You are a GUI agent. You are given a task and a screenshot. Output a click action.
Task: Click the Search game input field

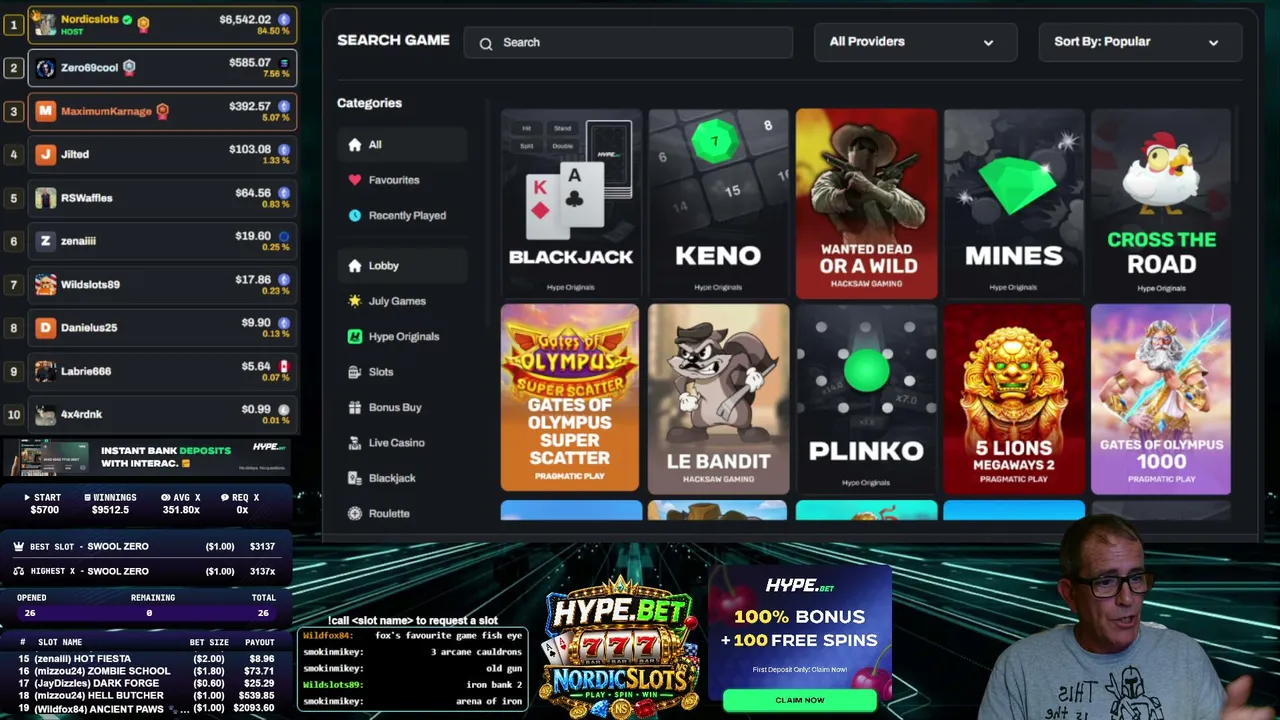click(x=628, y=43)
